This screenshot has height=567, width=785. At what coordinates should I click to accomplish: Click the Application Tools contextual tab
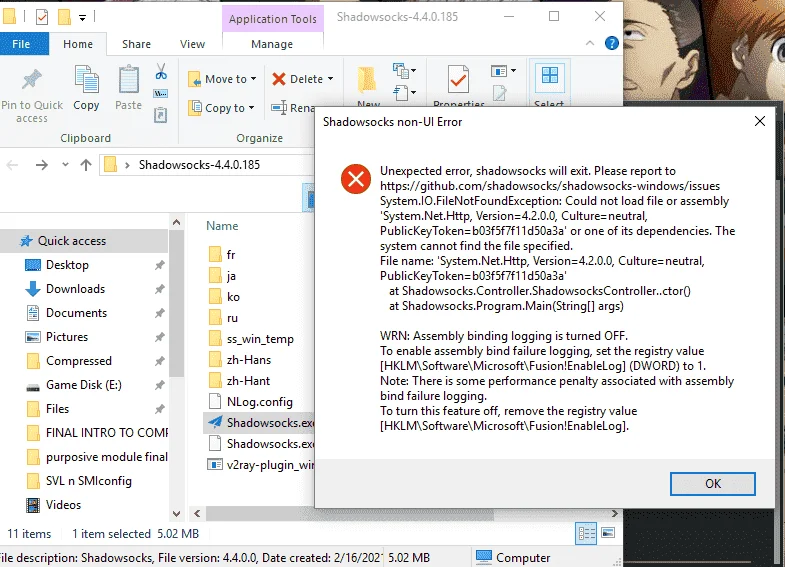pyautogui.click(x=272, y=19)
